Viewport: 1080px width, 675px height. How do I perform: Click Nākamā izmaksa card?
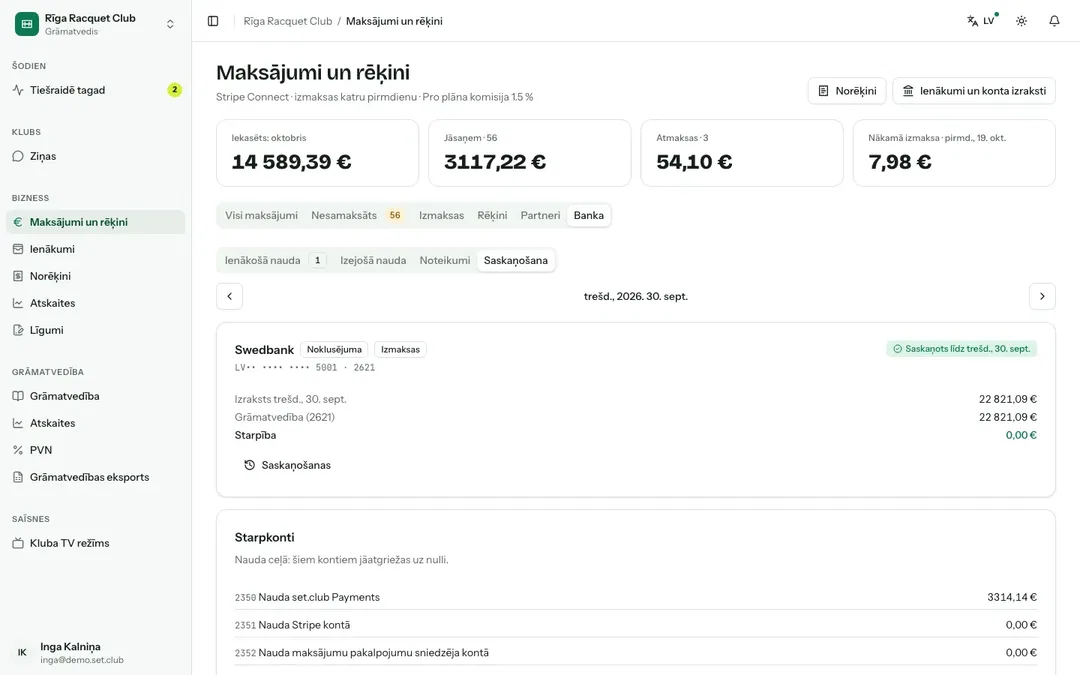point(954,153)
